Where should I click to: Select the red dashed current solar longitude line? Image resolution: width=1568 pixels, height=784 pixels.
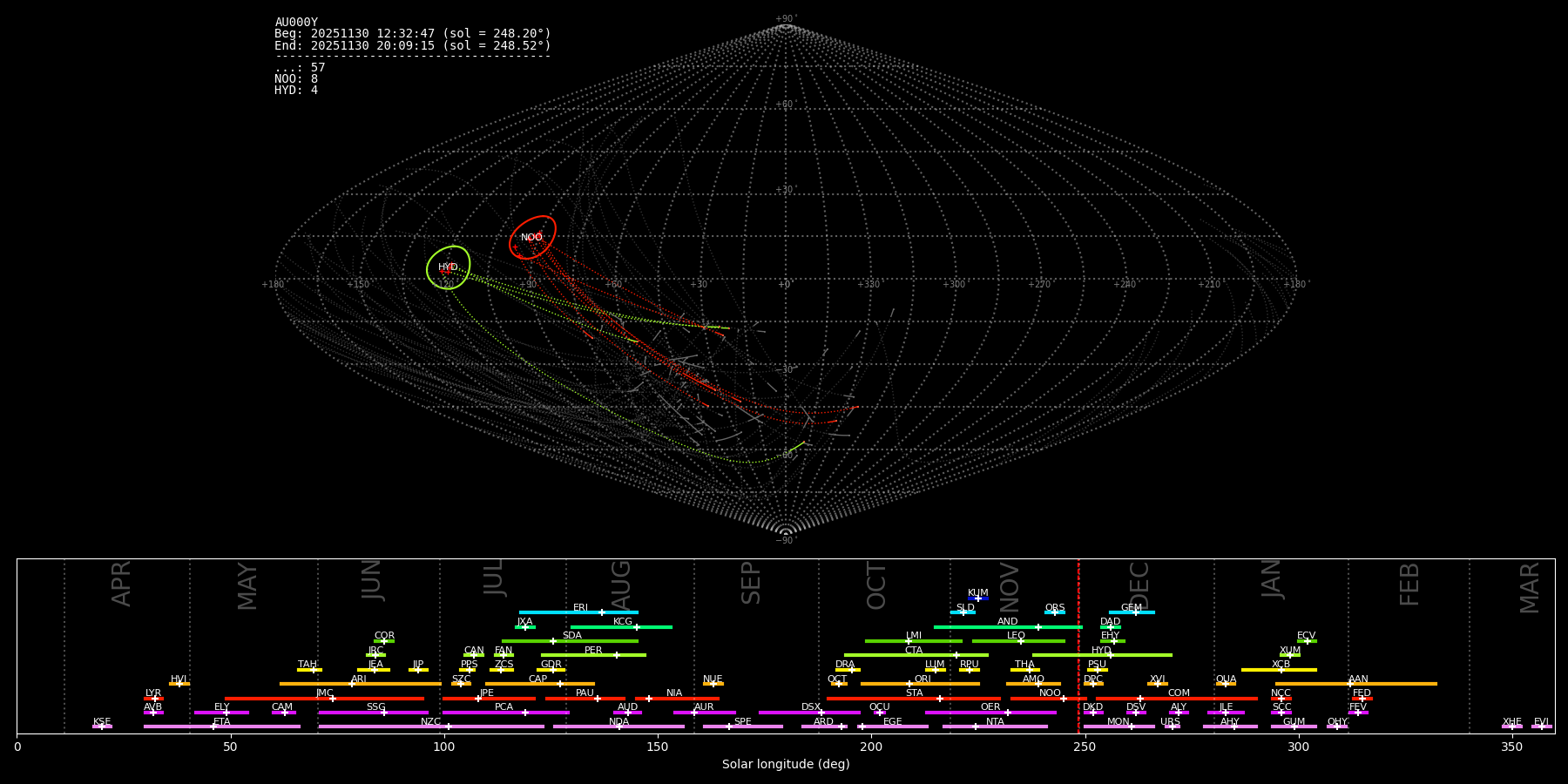[x=1078, y=645]
